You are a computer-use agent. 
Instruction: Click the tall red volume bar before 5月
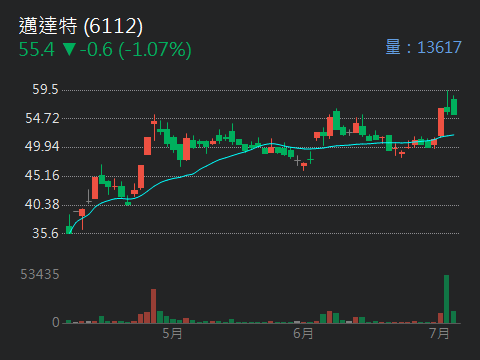[153, 306]
